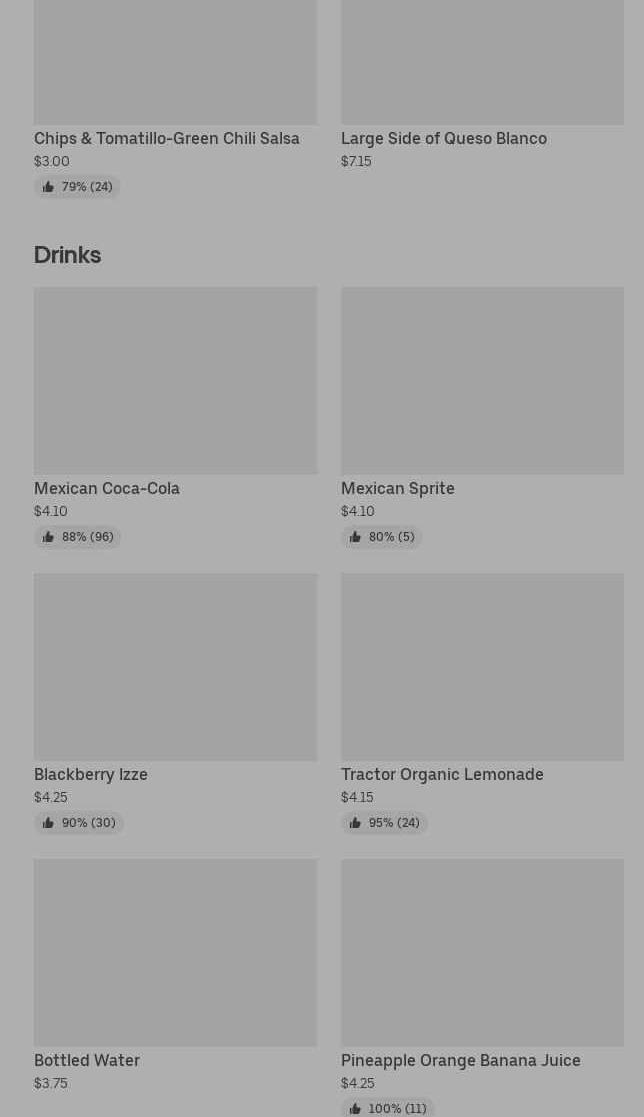The height and width of the screenshot is (1117, 644).
Task: Select Large Side of Queso Blanco title
Action: pos(444,139)
